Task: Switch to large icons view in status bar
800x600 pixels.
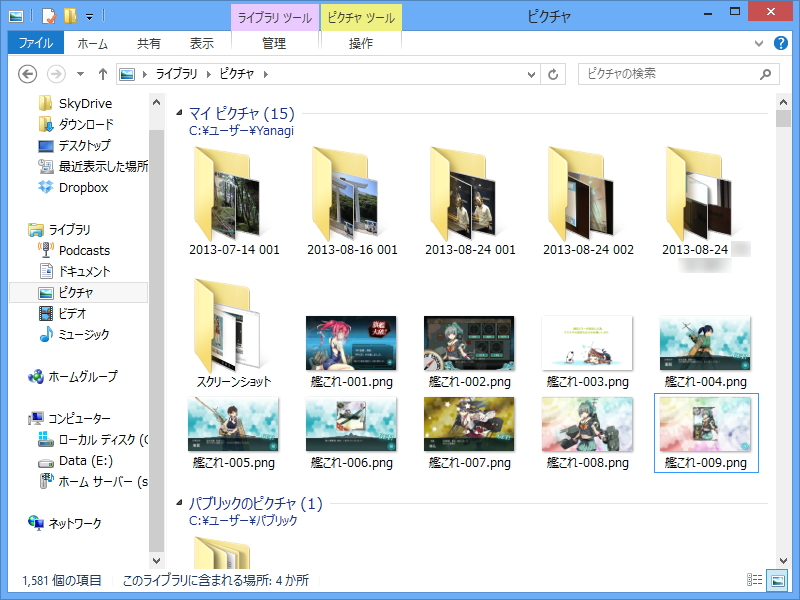Action: [778, 580]
